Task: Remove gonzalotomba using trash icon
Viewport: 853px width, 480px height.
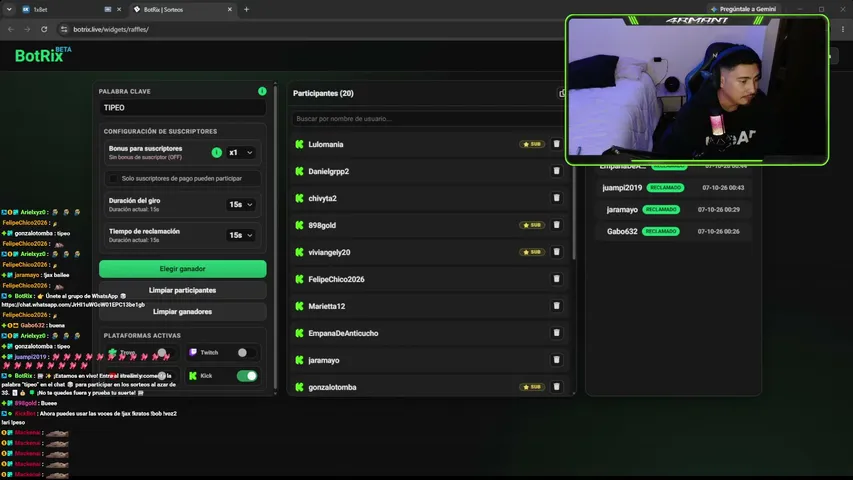Action: coord(556,387)
